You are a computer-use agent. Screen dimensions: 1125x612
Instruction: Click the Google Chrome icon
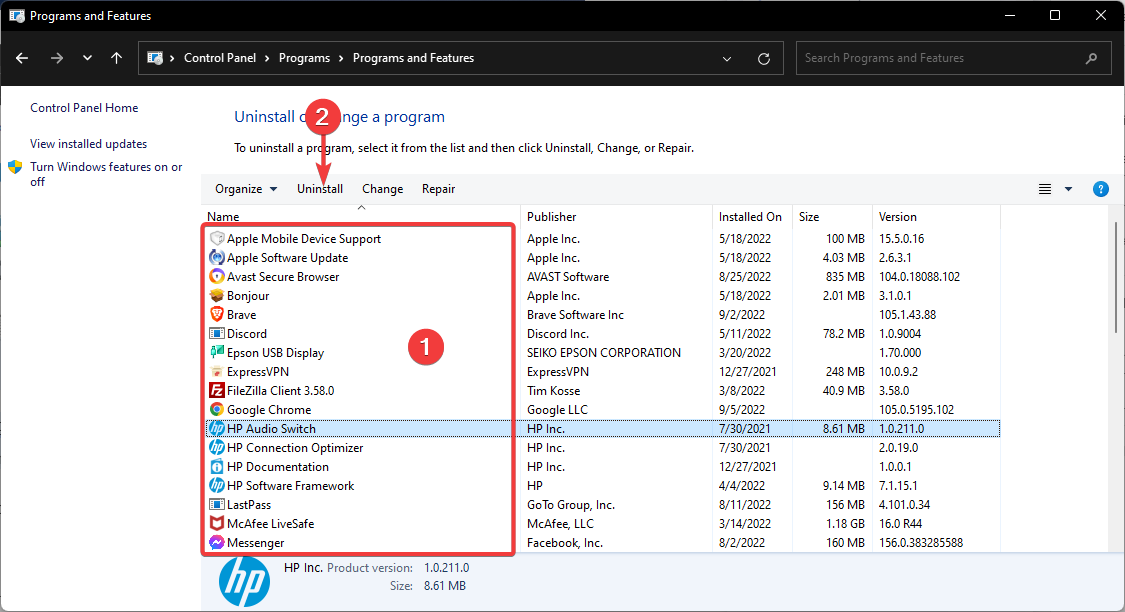pos(217,410)
